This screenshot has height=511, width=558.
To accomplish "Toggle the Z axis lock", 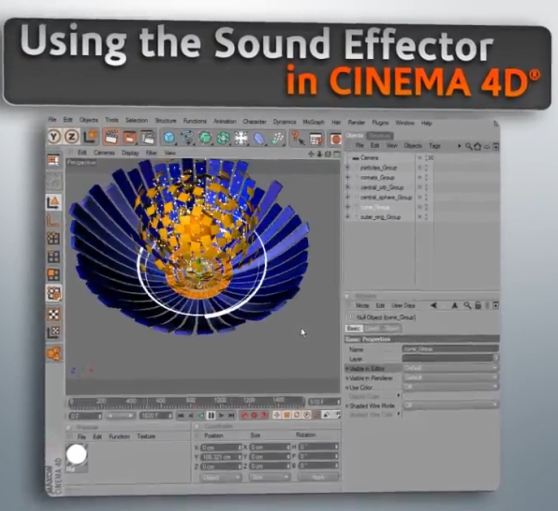I will point(72,137).
